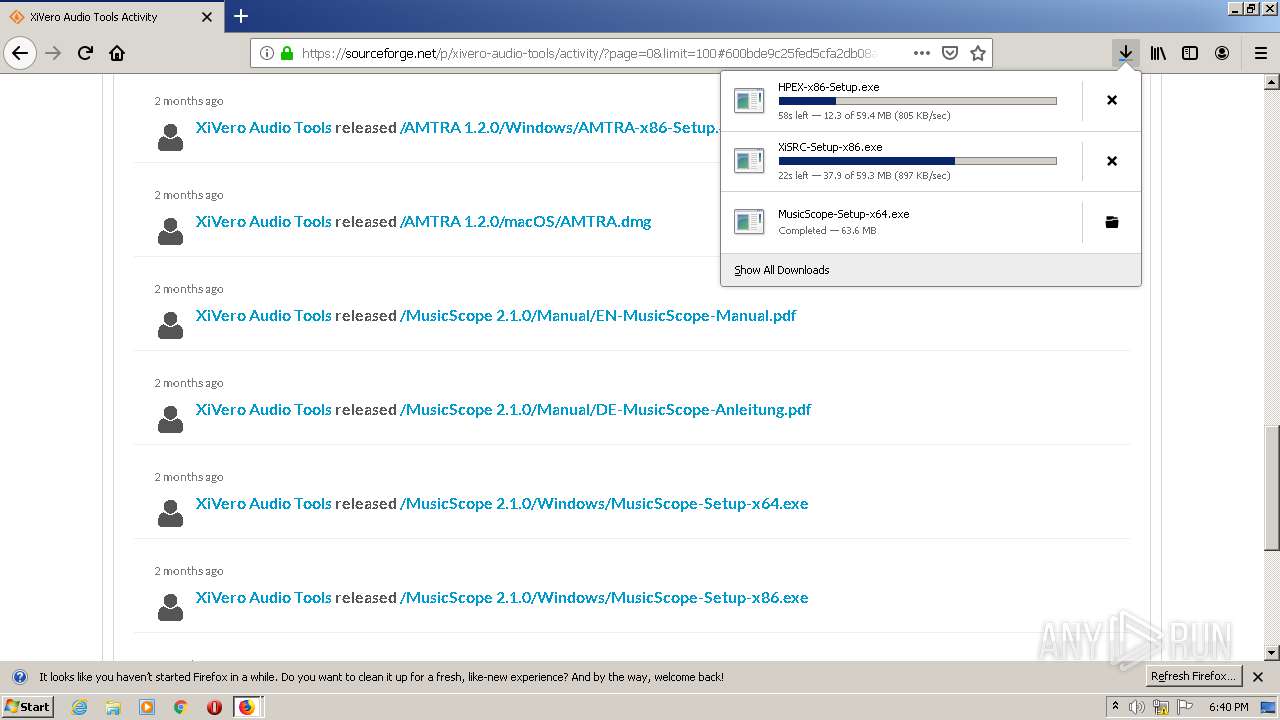1280x720 pixels.
Task: Go forward to the next page
Action: pyautogui.click(x=54, y=53)
